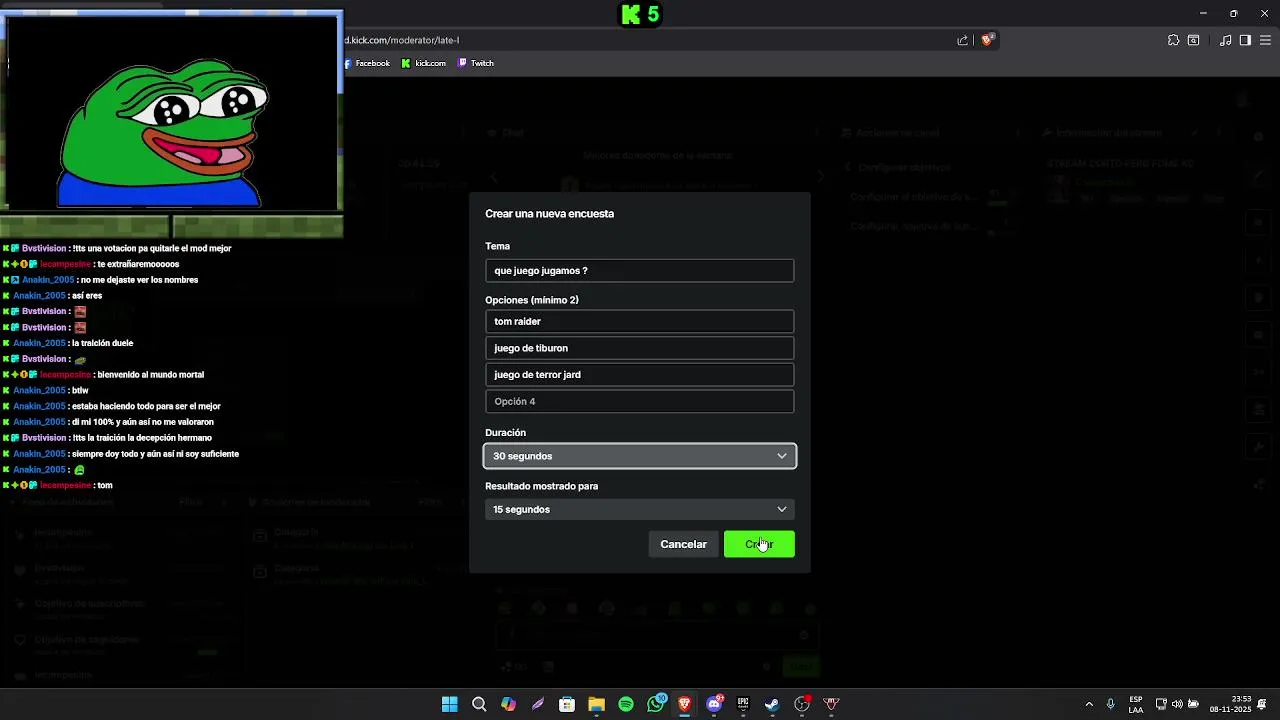Open the clock showing 23:53
The width and height of the screenshot is (1280, 720).
click(1230, 704)
